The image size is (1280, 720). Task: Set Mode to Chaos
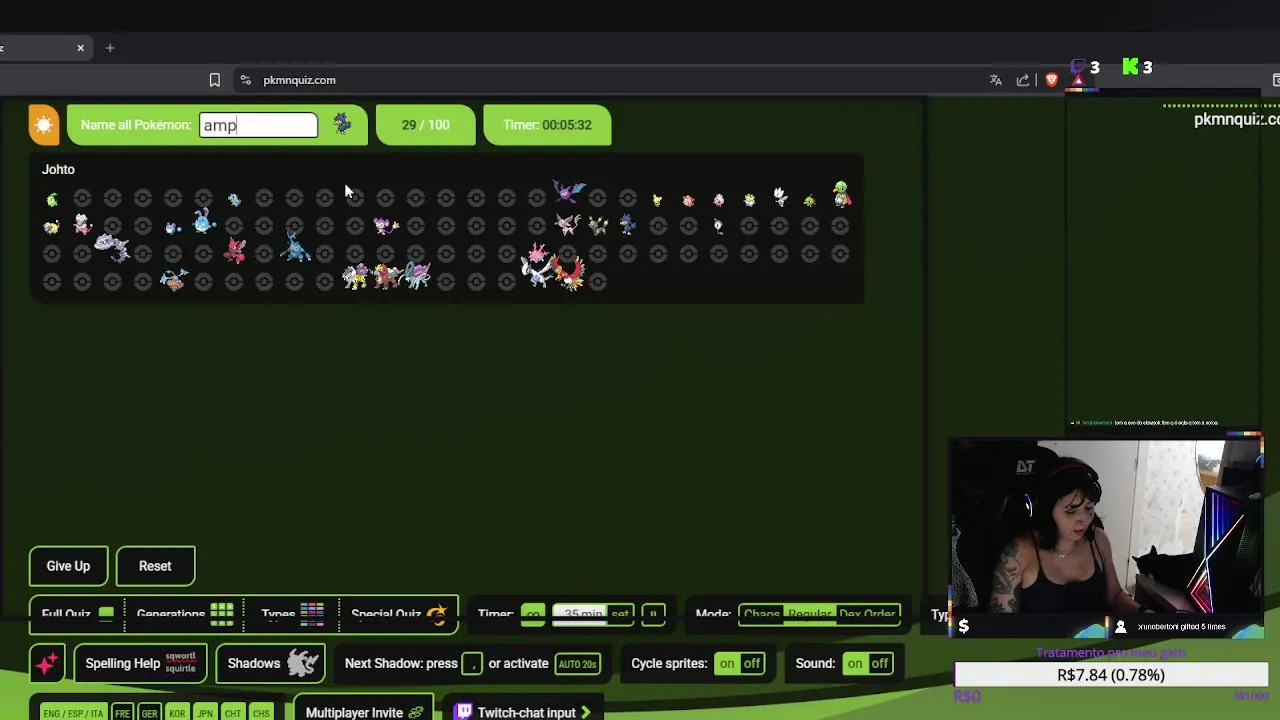coord(762,614)
